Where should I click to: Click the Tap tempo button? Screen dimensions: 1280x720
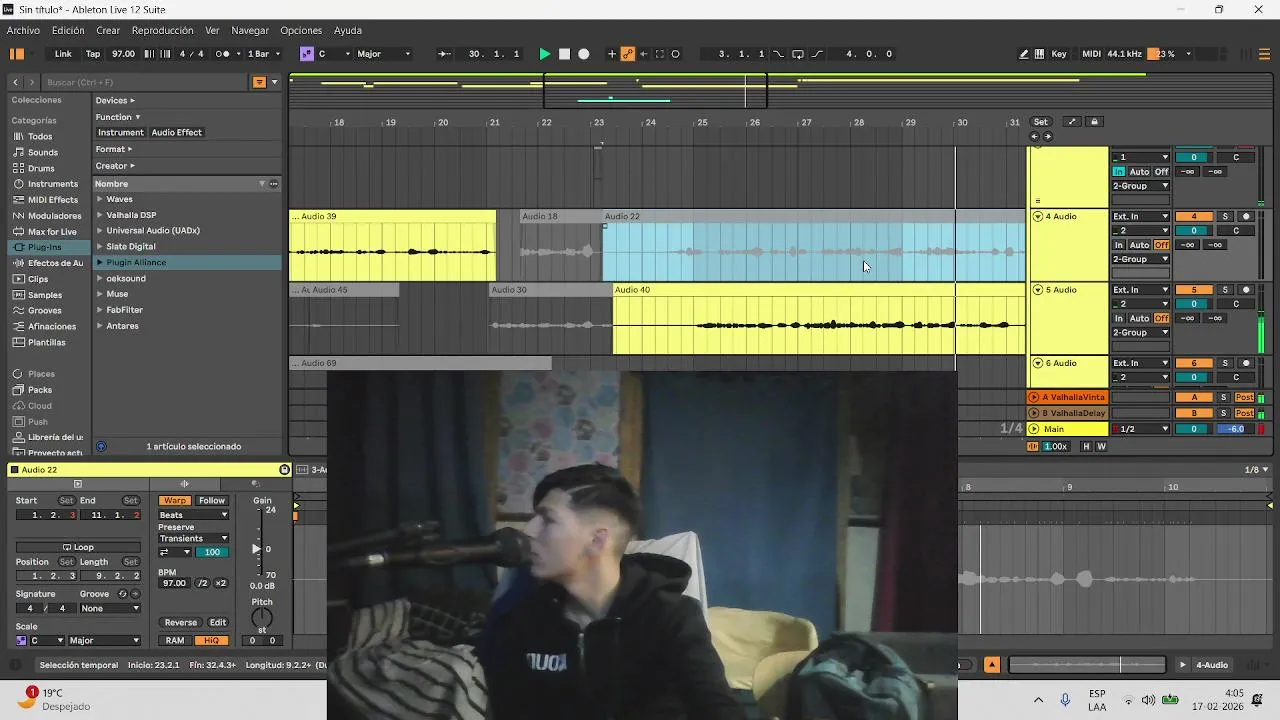93,54
